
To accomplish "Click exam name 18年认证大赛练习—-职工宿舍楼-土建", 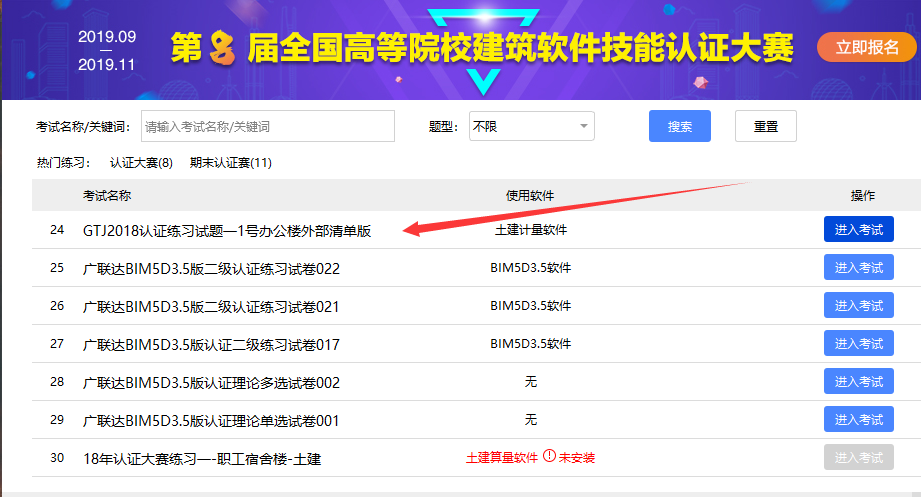I will [x=202, y=459].
